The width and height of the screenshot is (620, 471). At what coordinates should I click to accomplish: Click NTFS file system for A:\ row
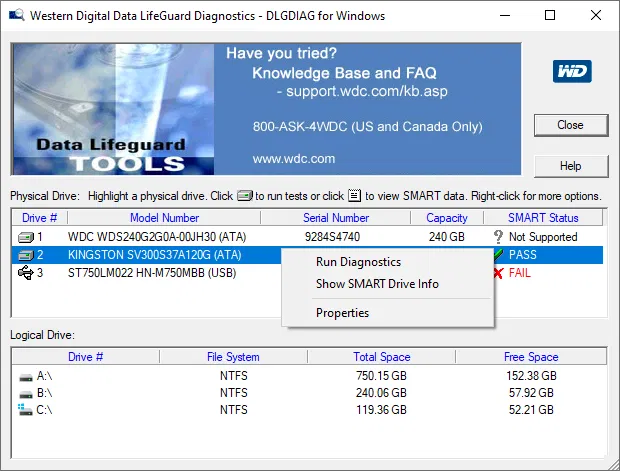(x=234, y=376)
